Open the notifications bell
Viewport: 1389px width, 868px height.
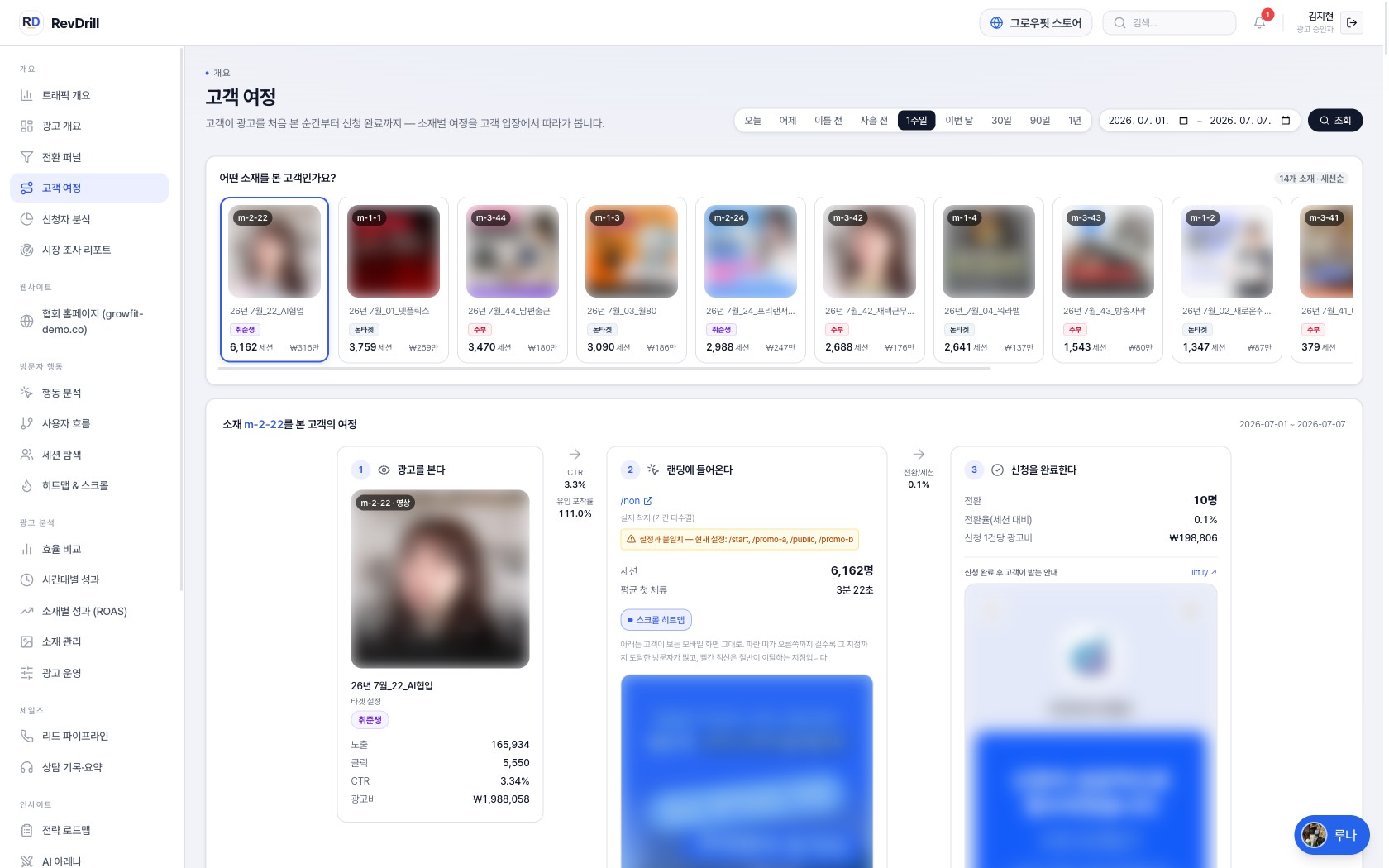(x=1259, y=22)
